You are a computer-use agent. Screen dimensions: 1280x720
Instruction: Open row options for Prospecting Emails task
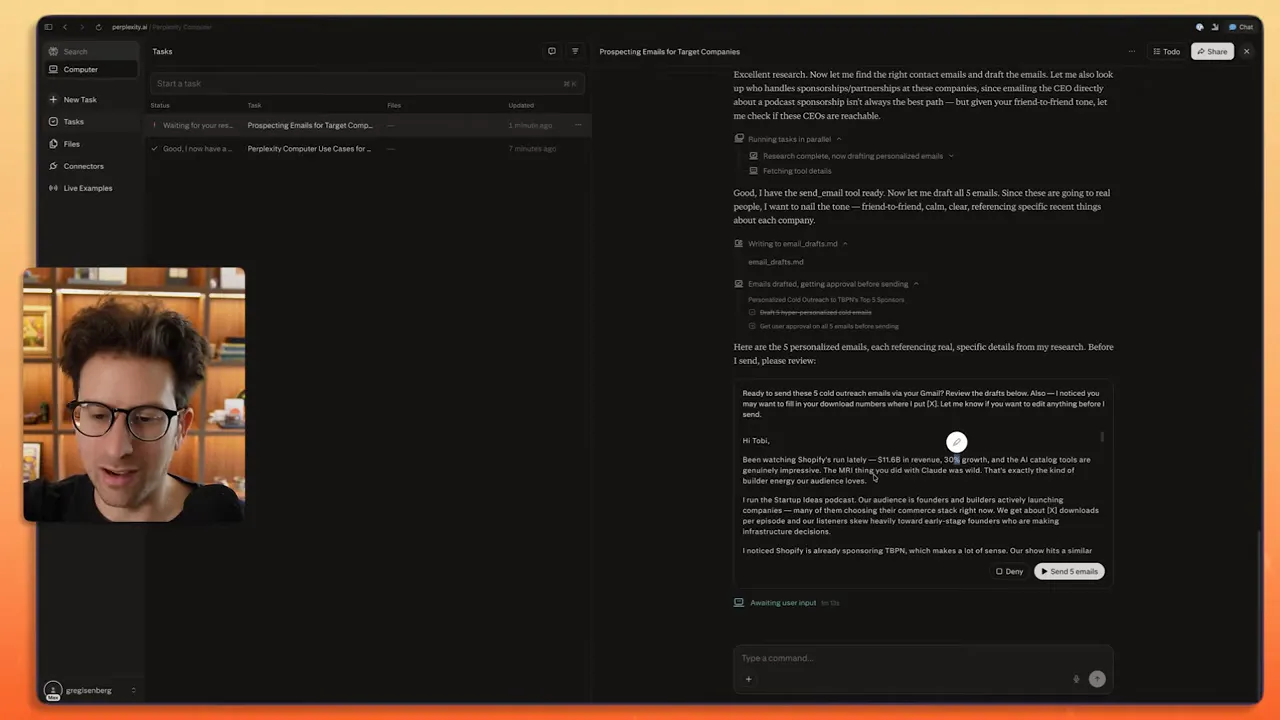(578, 125)
